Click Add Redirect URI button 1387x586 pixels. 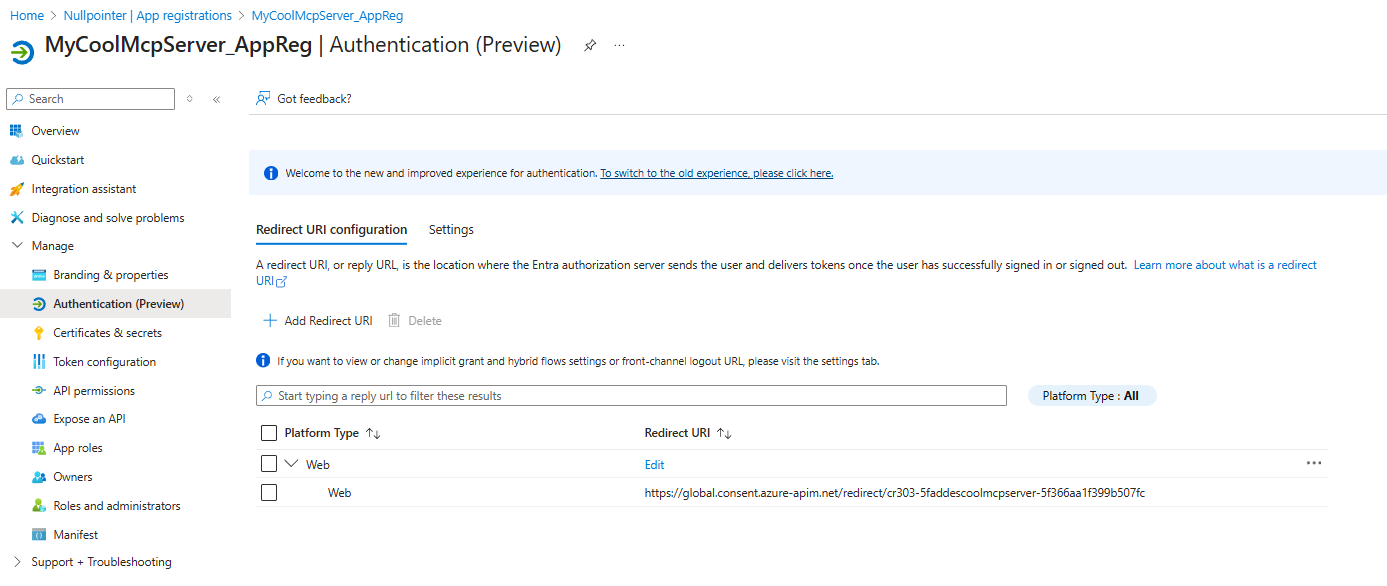317,321
